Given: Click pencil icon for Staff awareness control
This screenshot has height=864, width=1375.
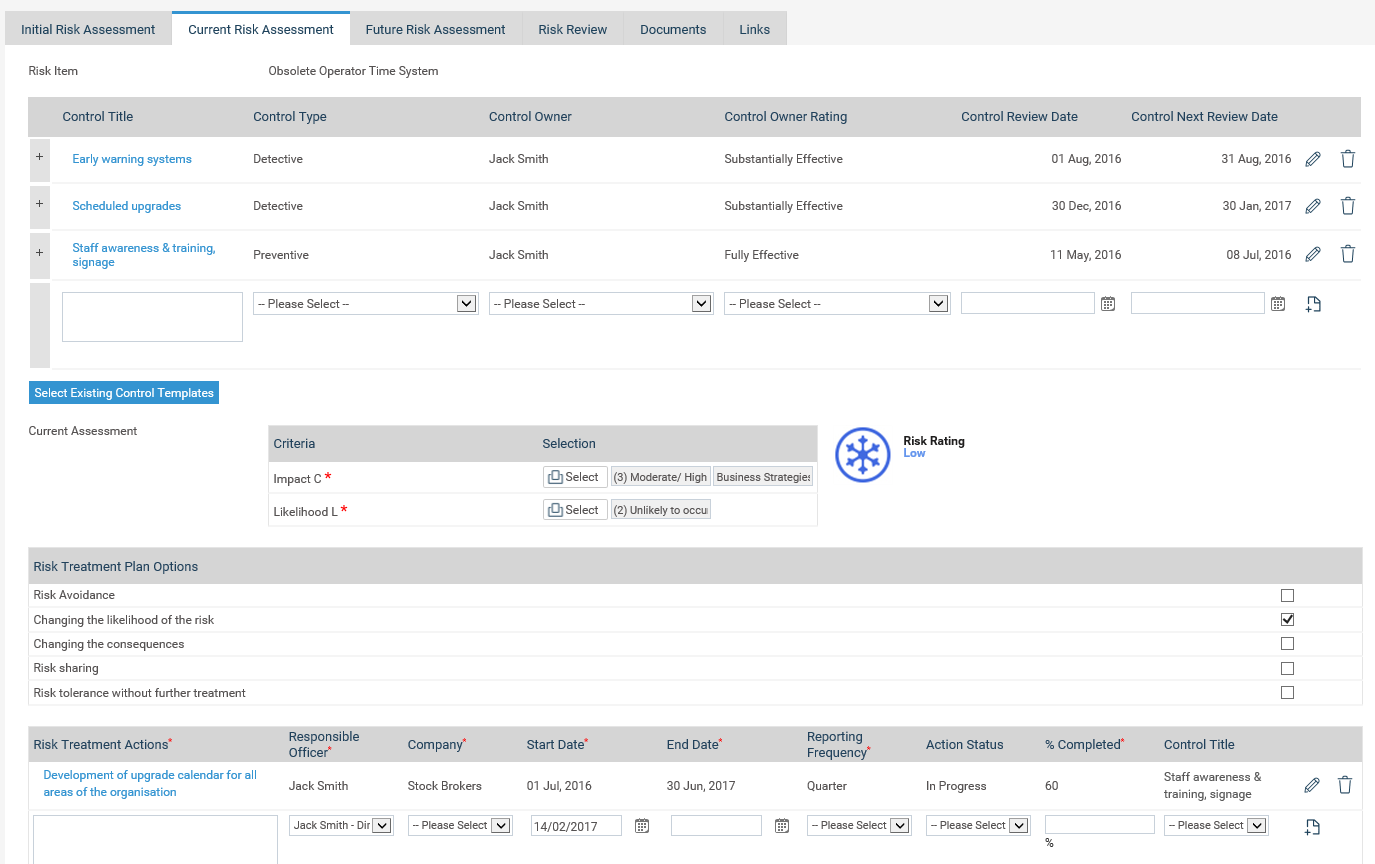Looking at the screenshot, I should (1313, 254).
